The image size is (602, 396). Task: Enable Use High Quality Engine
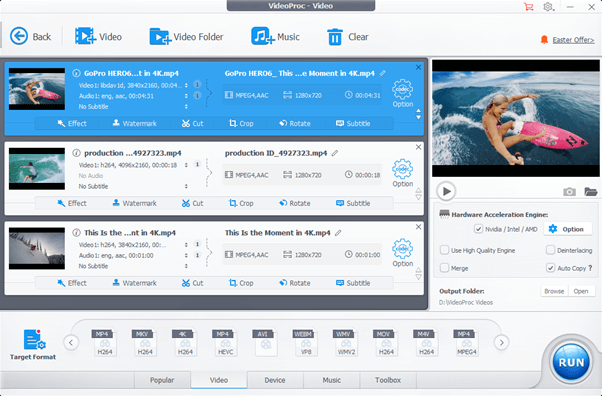pos(444,250)
